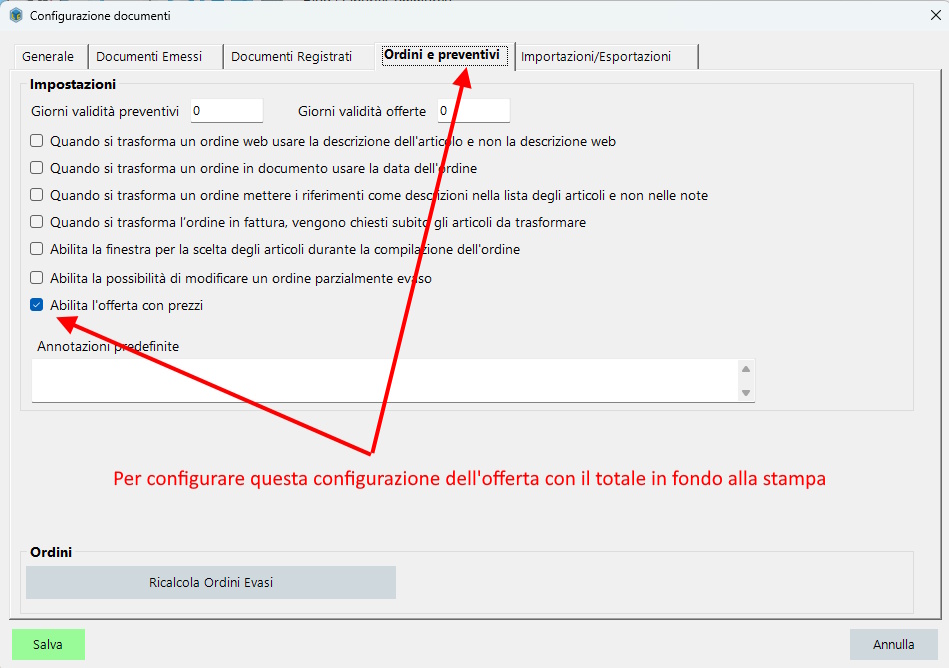Check the use order date option
The width and height of the screenshot is (949, 668).
click(37, 168)
